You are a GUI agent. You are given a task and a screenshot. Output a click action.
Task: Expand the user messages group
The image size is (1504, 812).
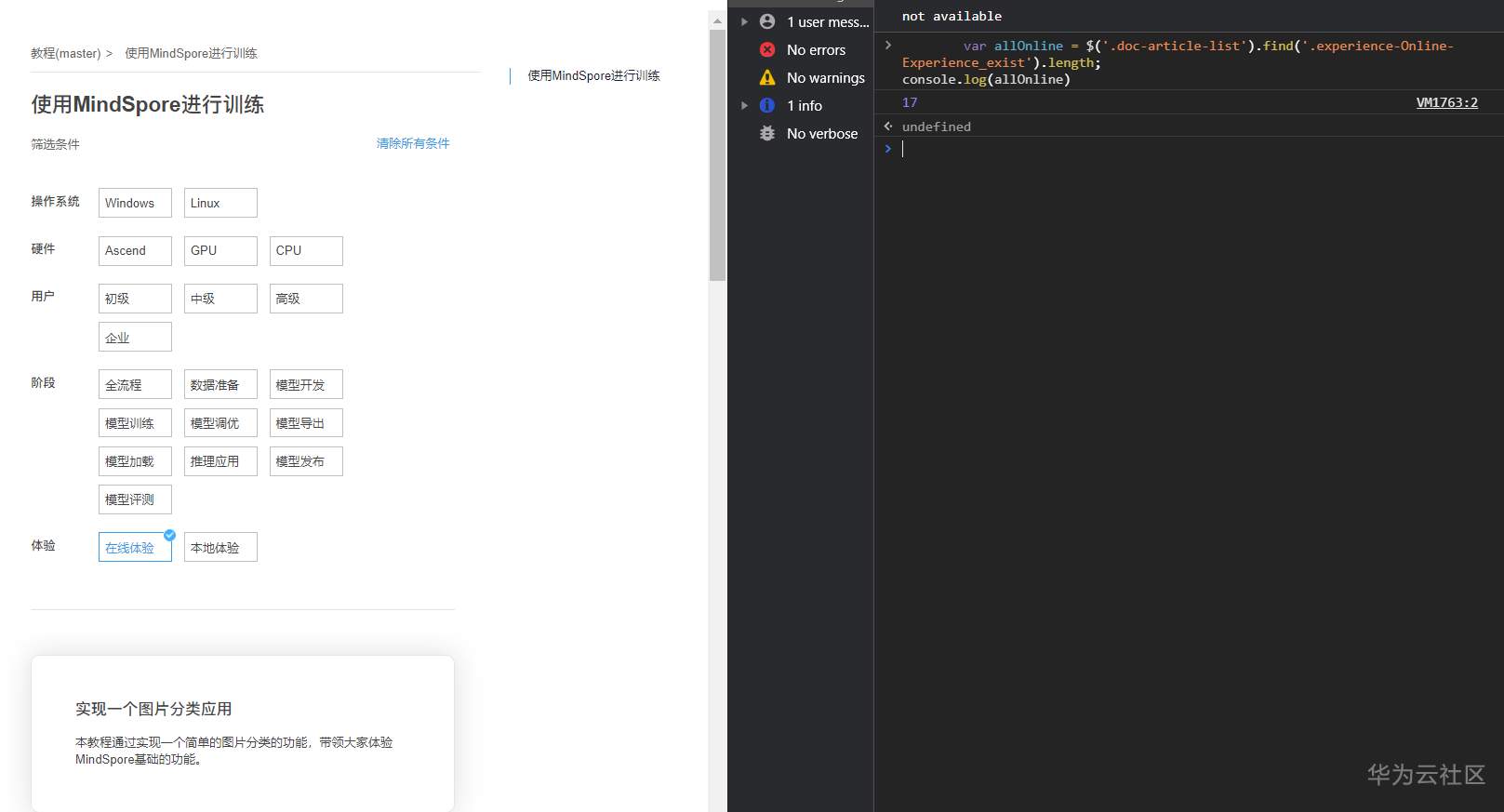click(744, 21)
